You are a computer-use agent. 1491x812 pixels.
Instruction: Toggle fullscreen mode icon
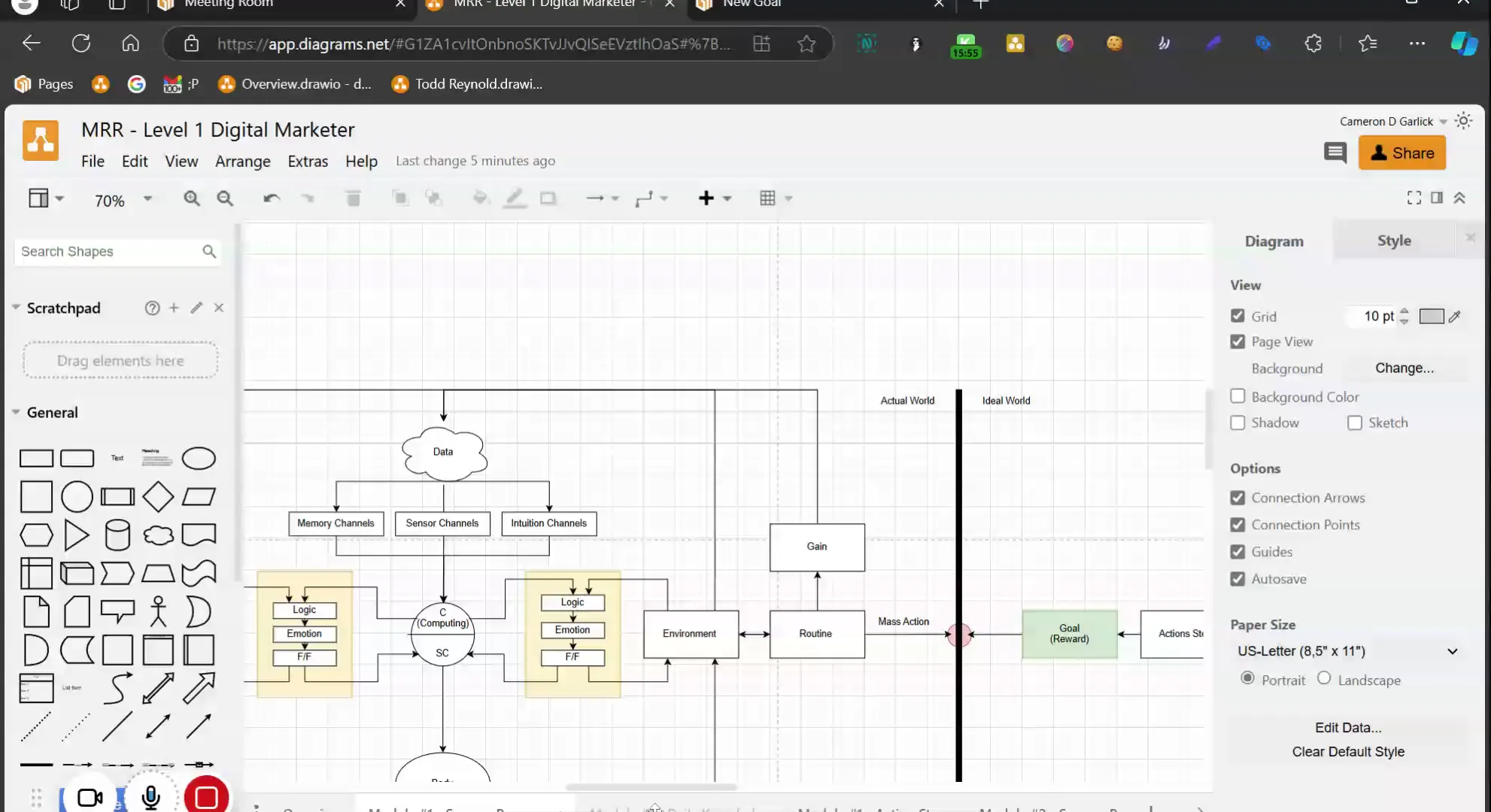coord(1414,198)
